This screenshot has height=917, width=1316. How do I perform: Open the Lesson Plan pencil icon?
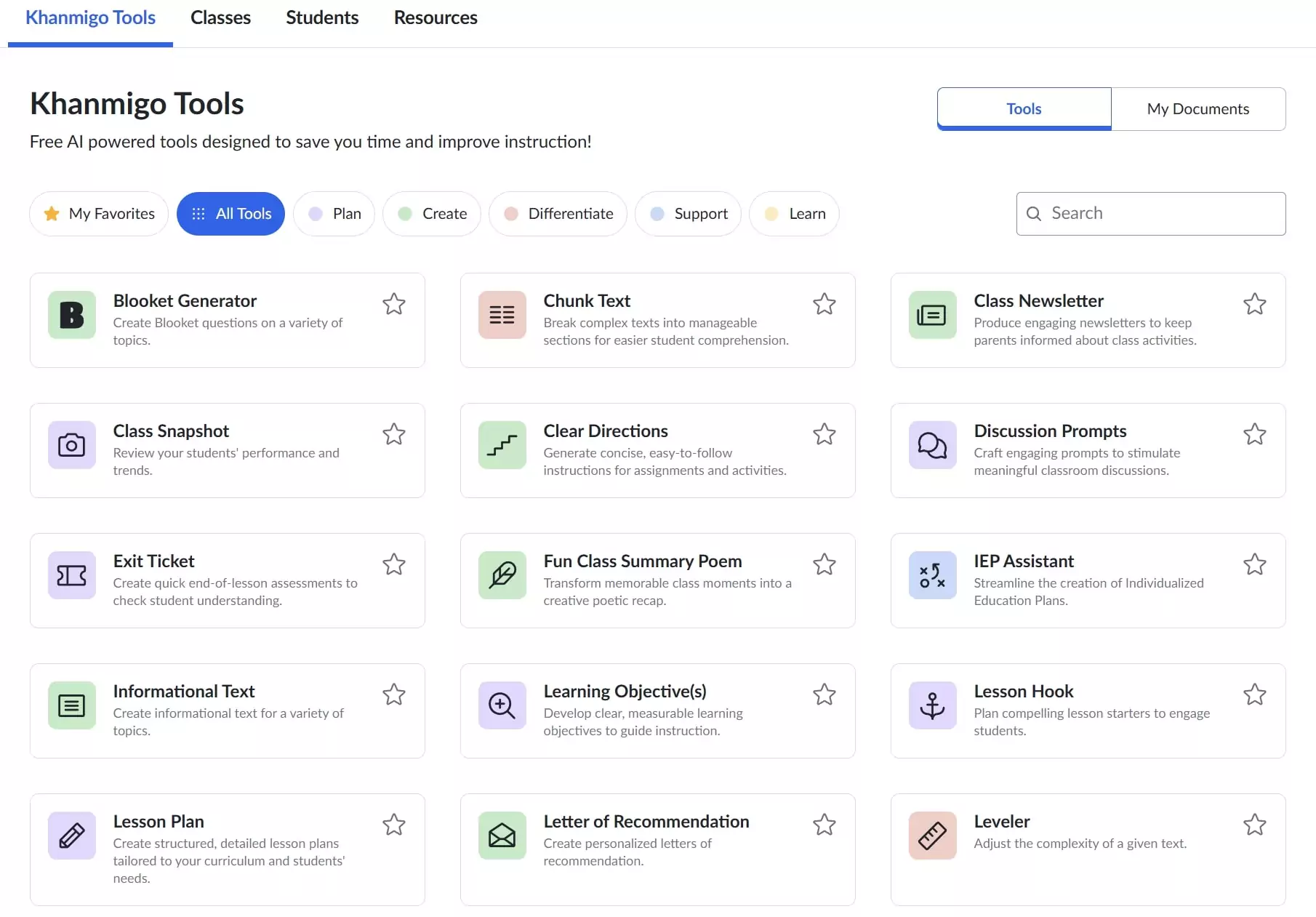point(71,836)
